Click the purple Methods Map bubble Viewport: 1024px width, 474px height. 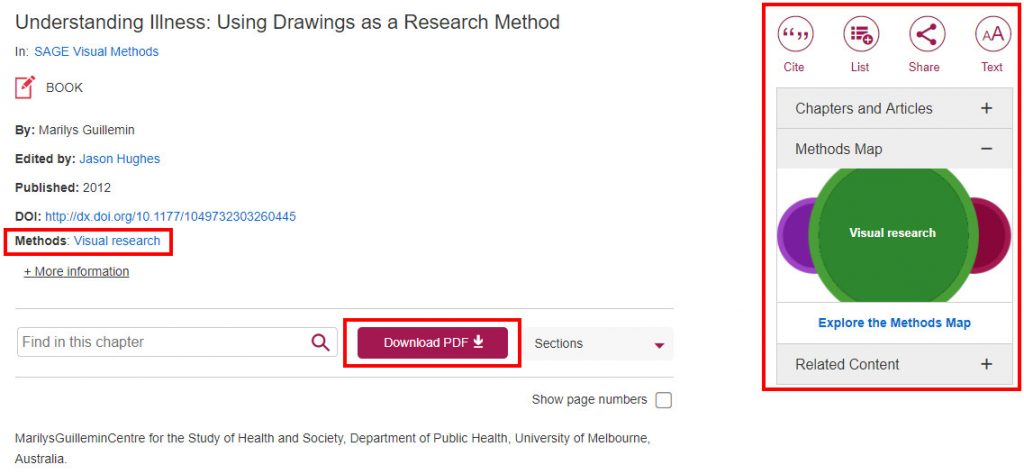(x=793, y=235)
